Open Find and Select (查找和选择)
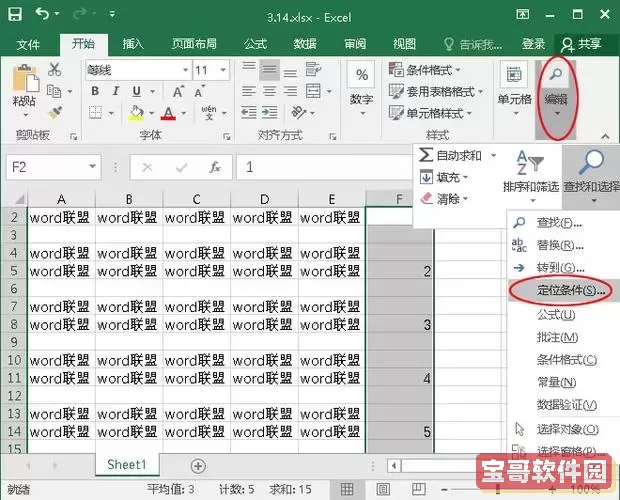The height and width of the screenshot is (500, 620). pos(592,176)
